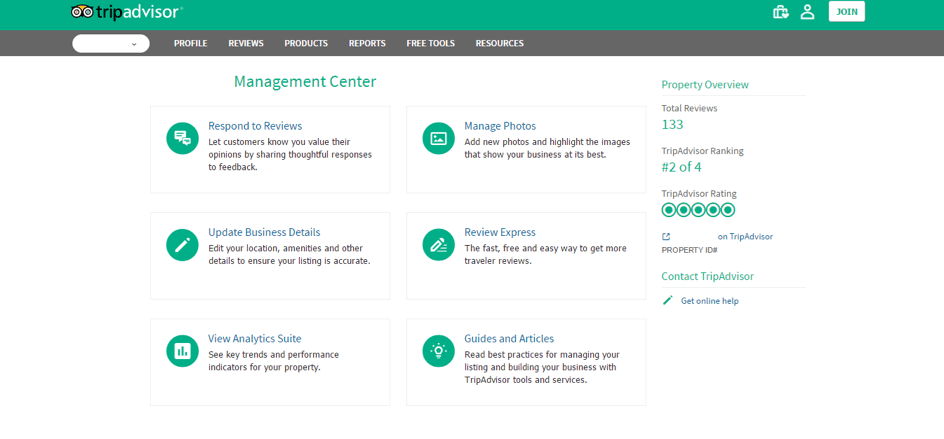
Task: Follow the Get online help link
Action: (709, 301)
